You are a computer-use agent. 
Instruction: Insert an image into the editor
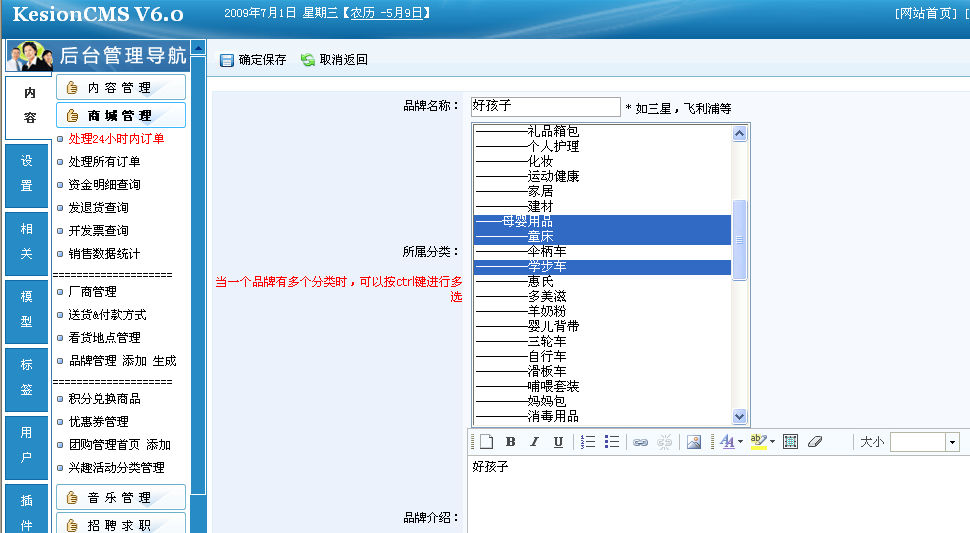[x=694, y=441]
